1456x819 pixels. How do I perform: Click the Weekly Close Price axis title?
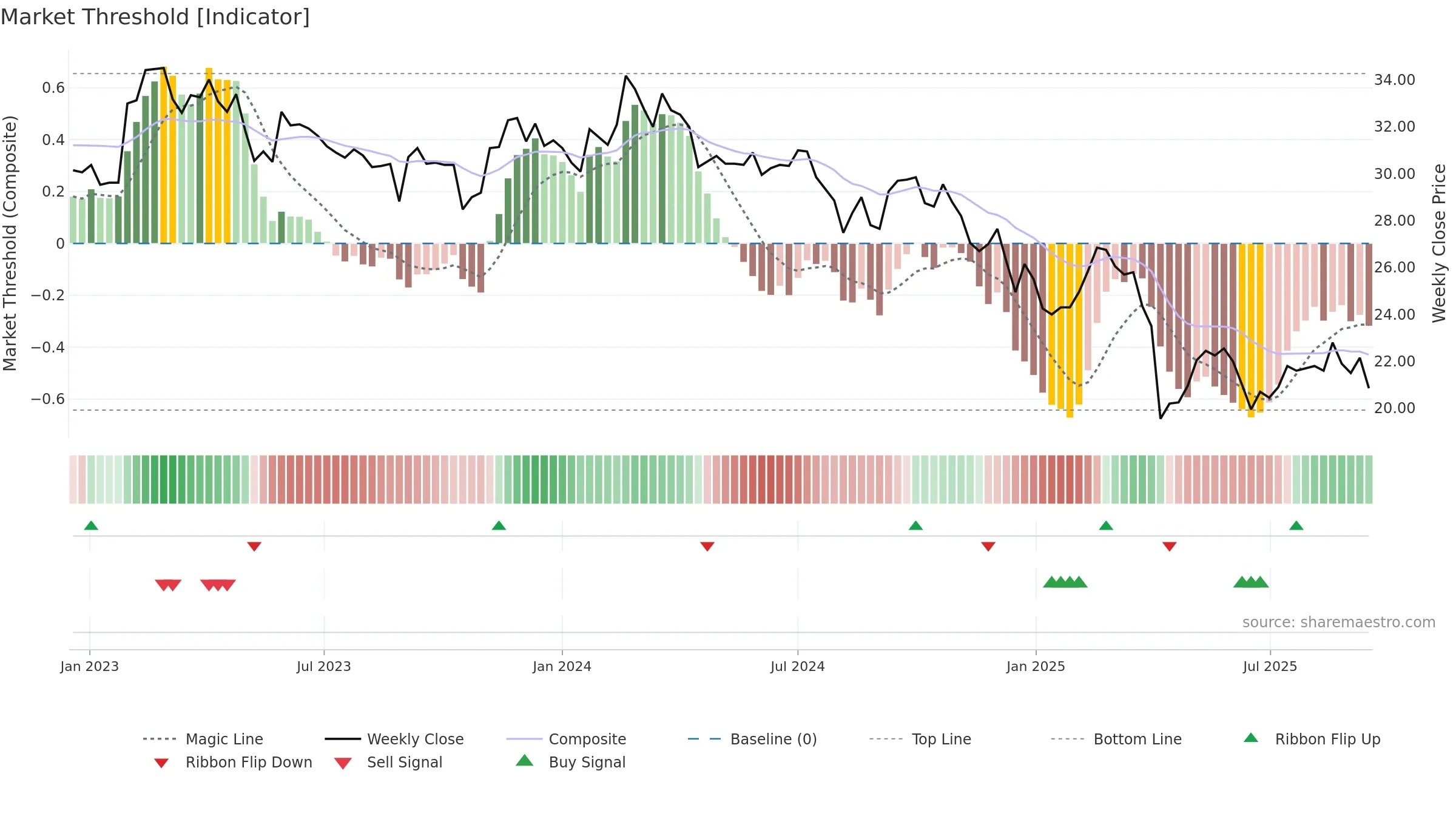[1439, 243]
